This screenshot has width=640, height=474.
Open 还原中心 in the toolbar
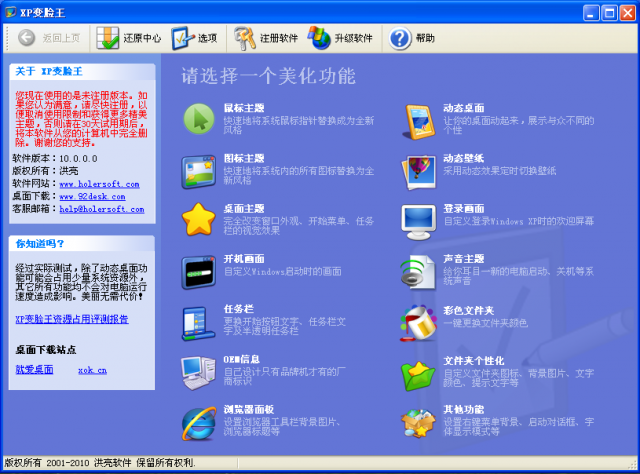click(128, 39)
